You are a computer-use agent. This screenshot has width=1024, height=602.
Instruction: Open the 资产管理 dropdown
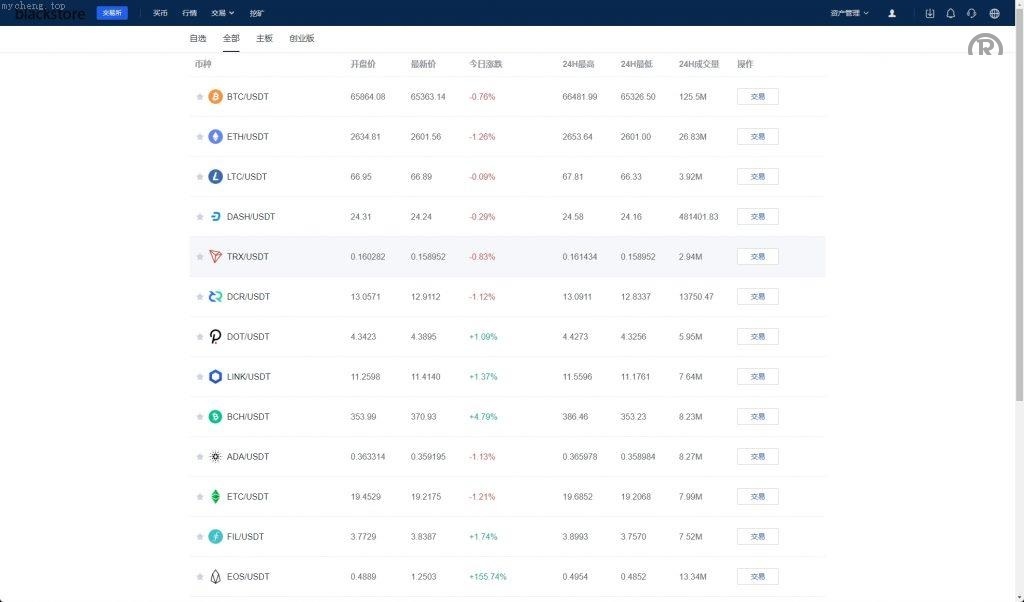849,13
